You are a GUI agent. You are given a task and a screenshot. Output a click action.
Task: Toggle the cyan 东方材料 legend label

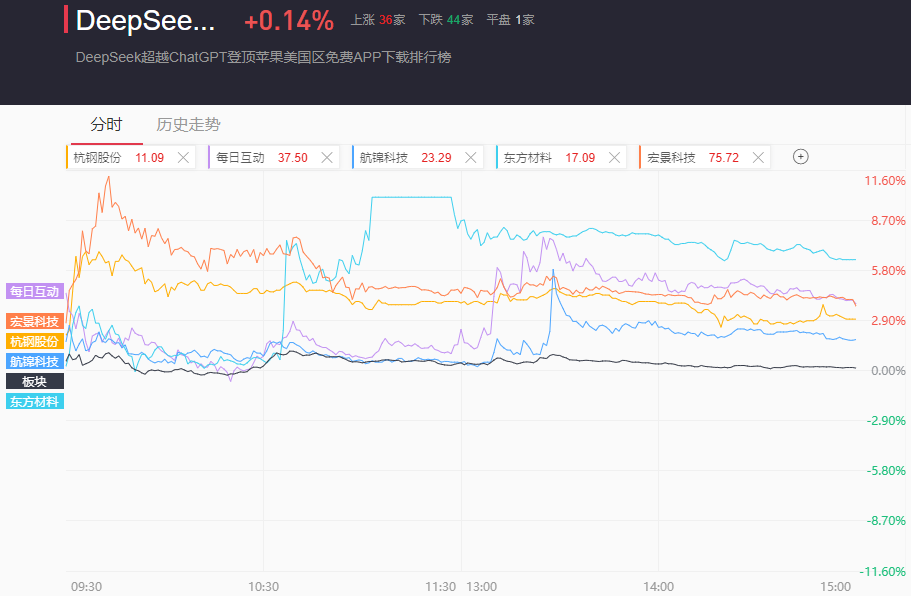coord(35,401)
